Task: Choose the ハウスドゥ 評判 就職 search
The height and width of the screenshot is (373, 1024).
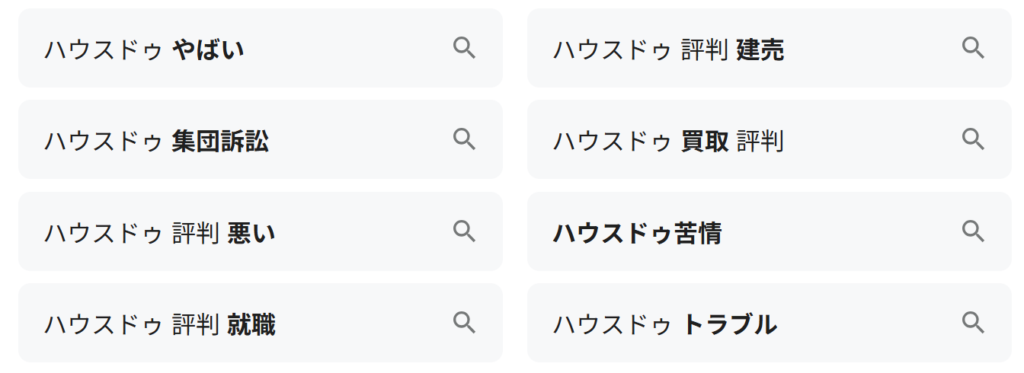Action: click(261, 323)
